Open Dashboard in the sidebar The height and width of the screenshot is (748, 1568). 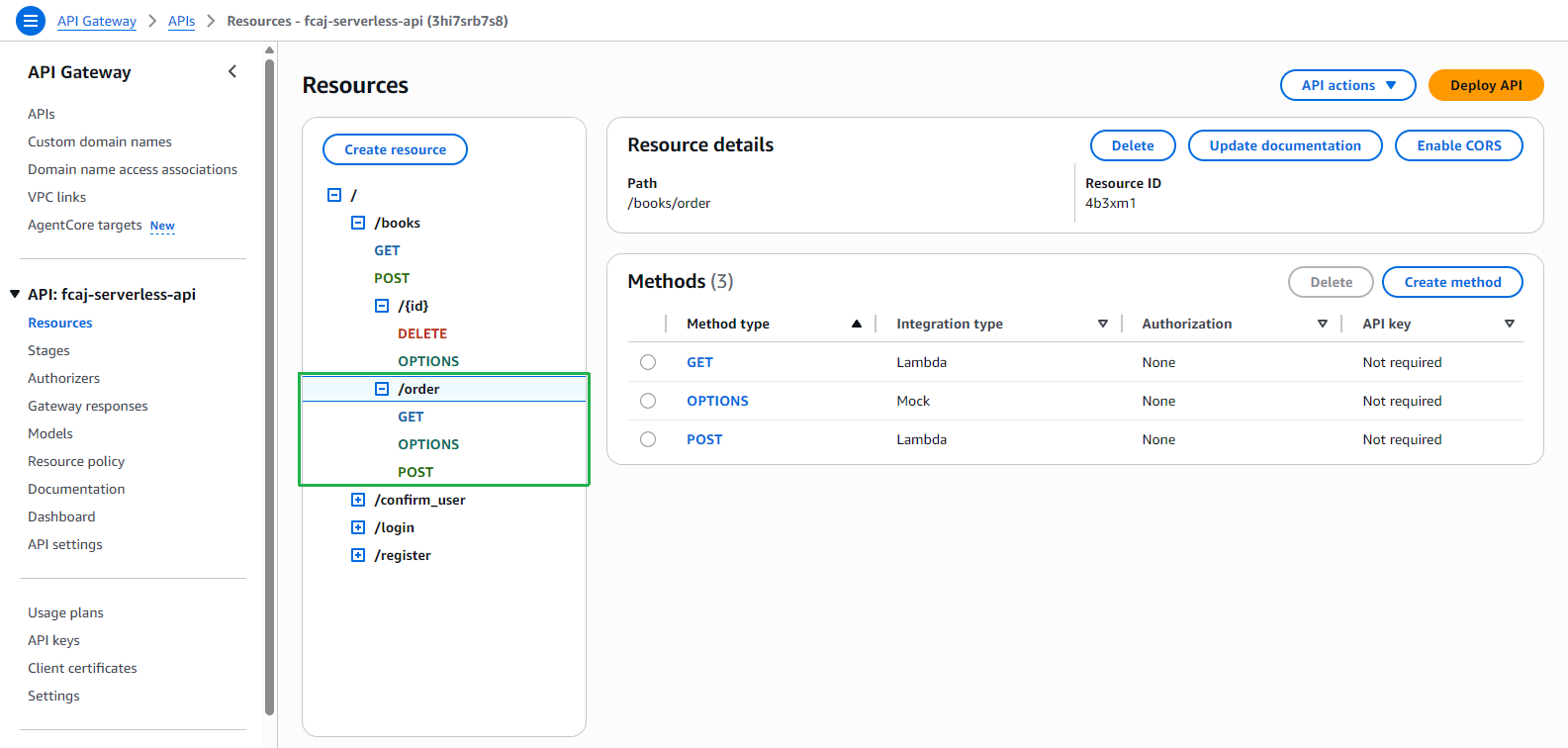(x=61, y=516)
